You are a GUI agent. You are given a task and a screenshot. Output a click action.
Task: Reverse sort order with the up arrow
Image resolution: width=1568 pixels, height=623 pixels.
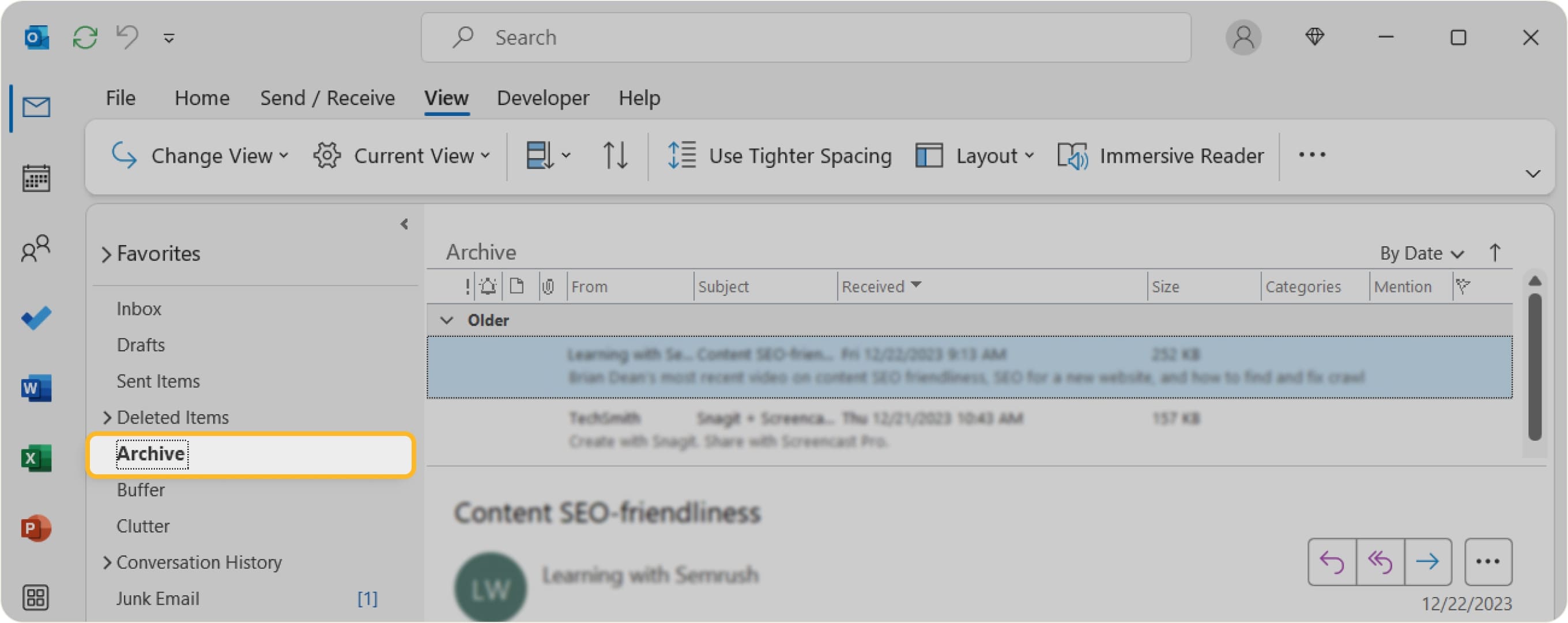[1495, 252]
